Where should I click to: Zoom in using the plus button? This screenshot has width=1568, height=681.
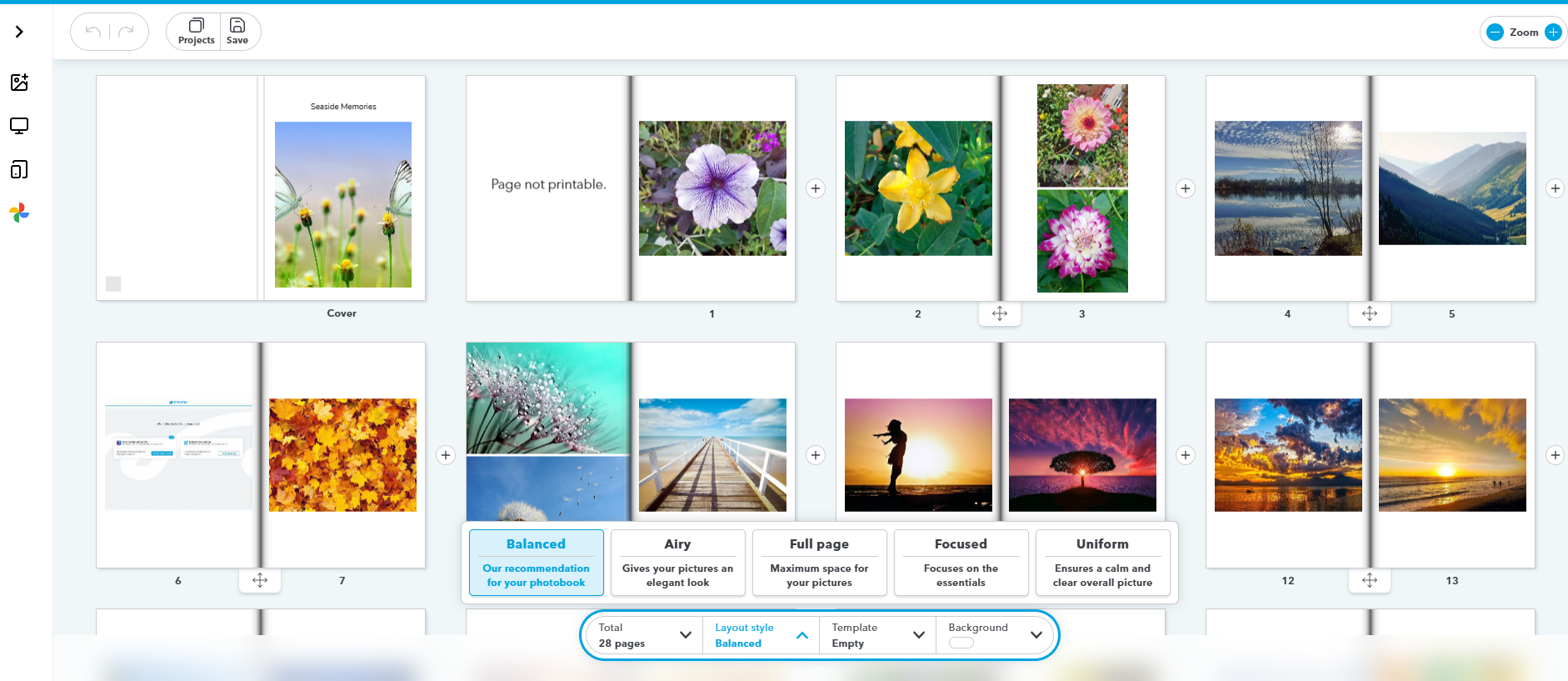pyautogui.click(x=1553, y=33)
